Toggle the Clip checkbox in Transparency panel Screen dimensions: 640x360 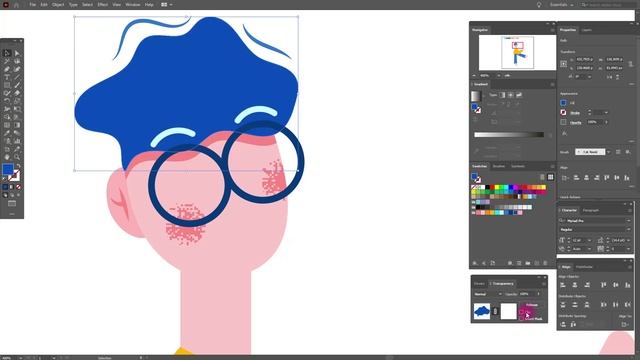pyautogui.click(x=522, y=312)
